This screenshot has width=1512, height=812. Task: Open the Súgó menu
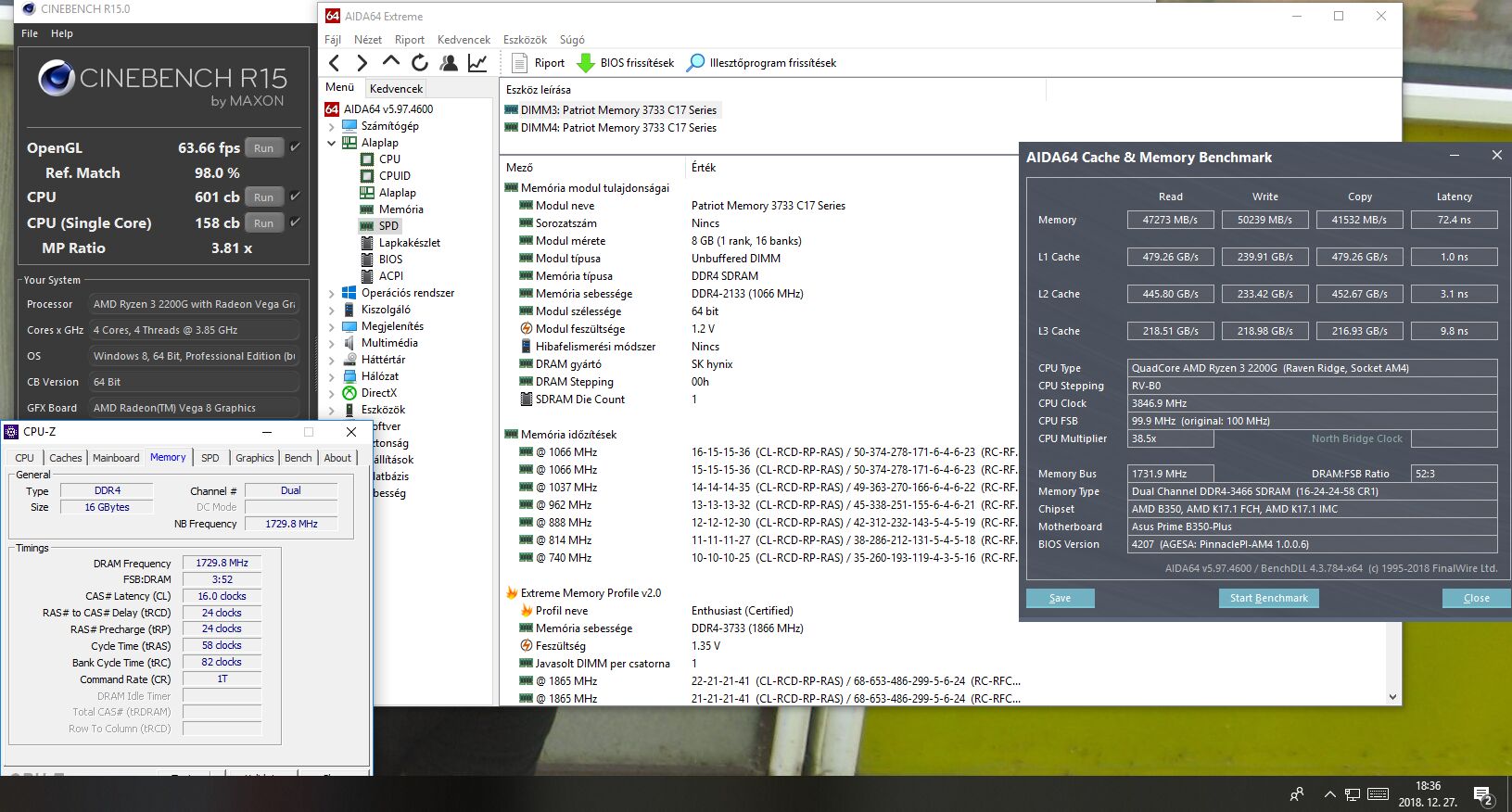click(572, 40)
